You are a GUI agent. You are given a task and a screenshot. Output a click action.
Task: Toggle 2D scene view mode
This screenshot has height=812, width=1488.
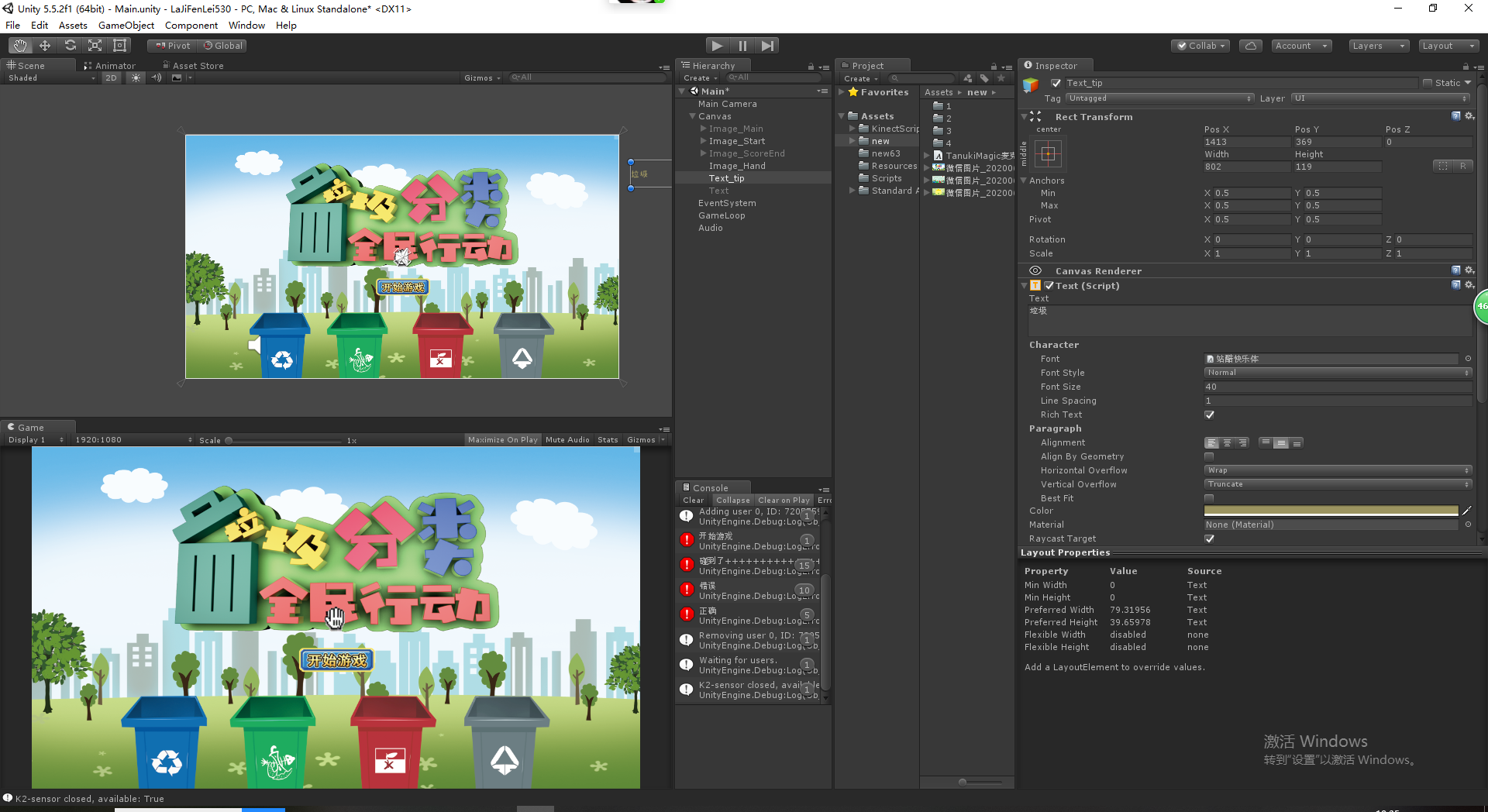click(111, 77)
